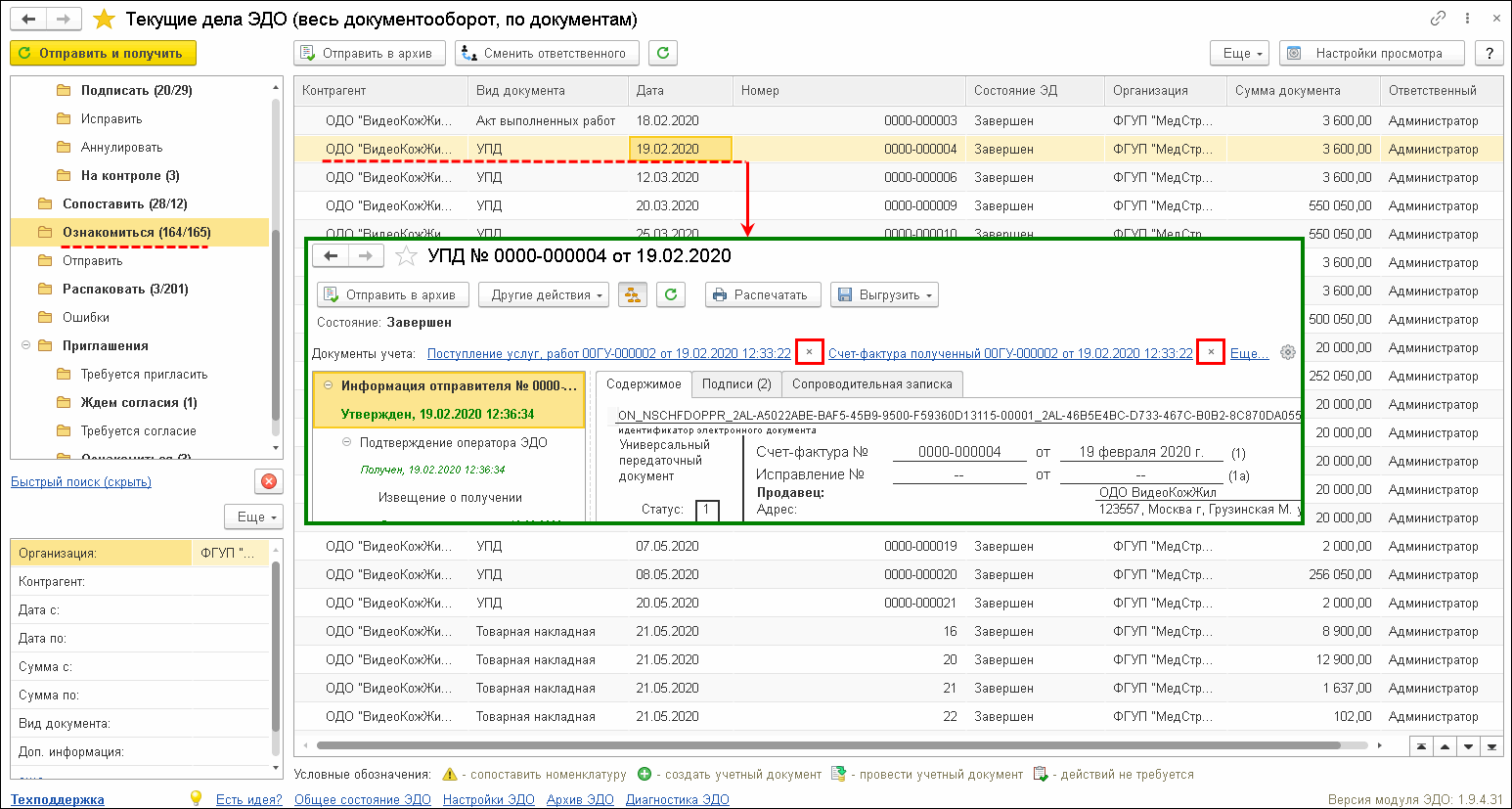Image resolution: width=1512 pixels, height=809 pixels.
Task: Open the Подписать (20/29) folder
Action: point(136,90)
